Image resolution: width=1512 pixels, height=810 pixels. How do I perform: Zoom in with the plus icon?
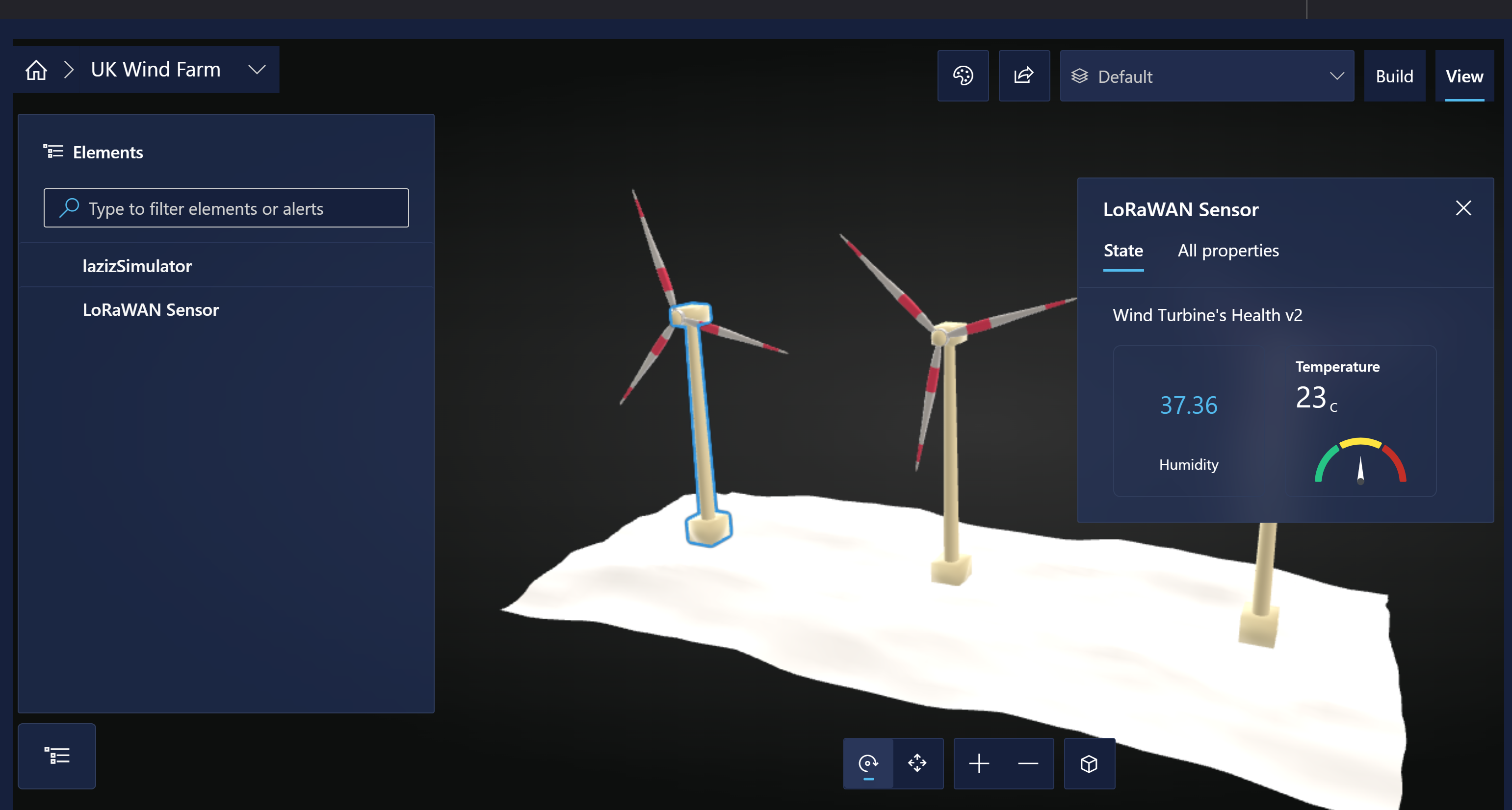pos(978,763)
